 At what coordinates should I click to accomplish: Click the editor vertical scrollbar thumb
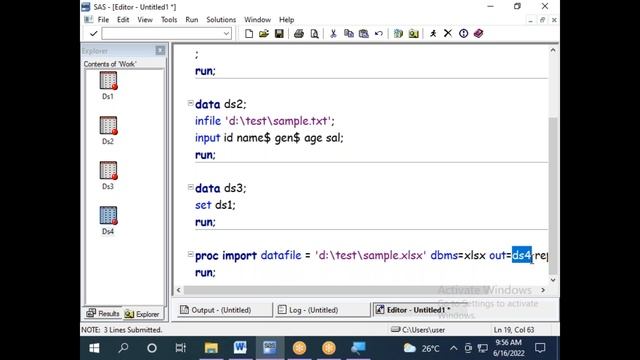click(x=553, y=195)
